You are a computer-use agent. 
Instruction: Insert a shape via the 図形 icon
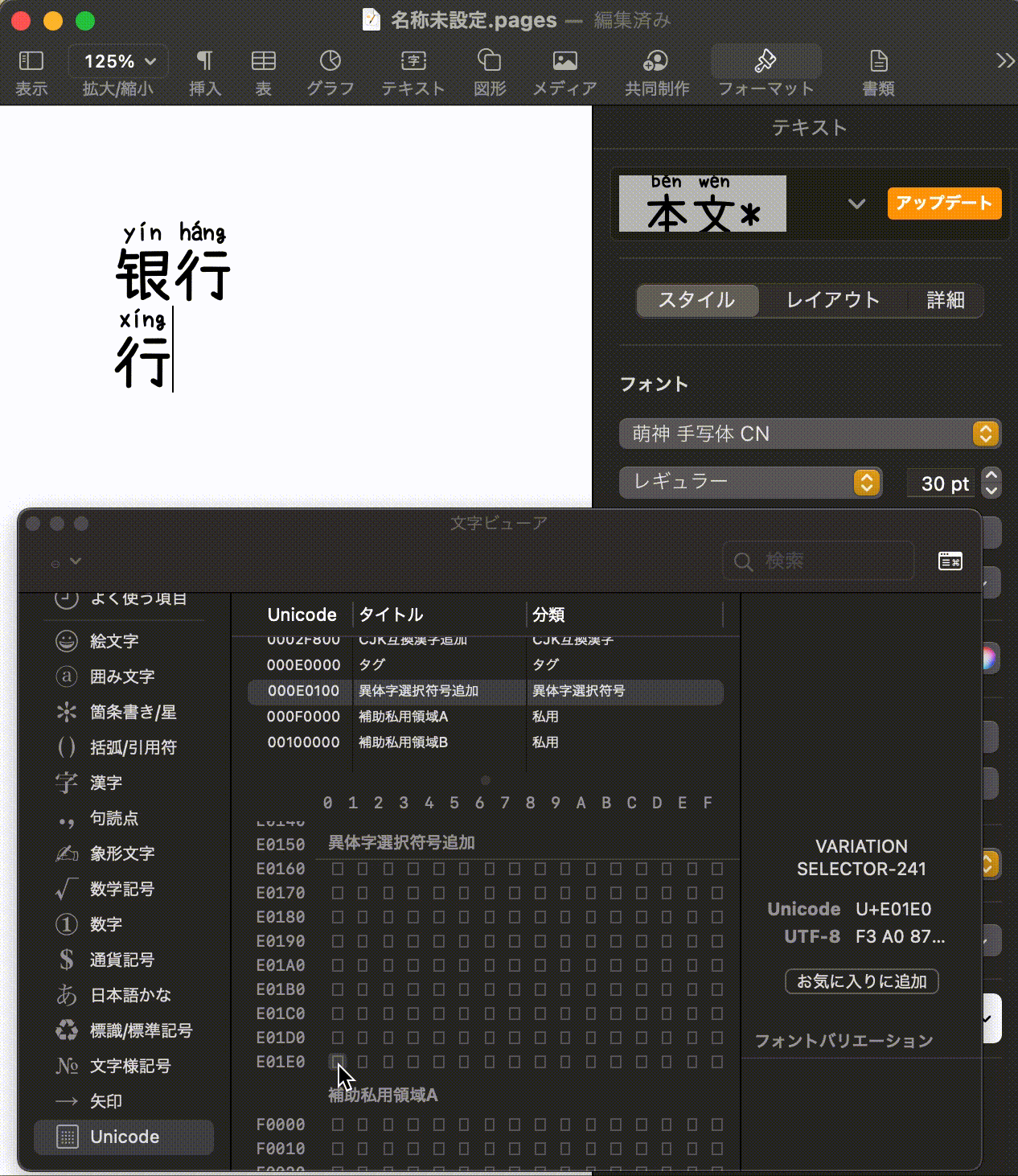pyautogui.click(x=489, y=71)
